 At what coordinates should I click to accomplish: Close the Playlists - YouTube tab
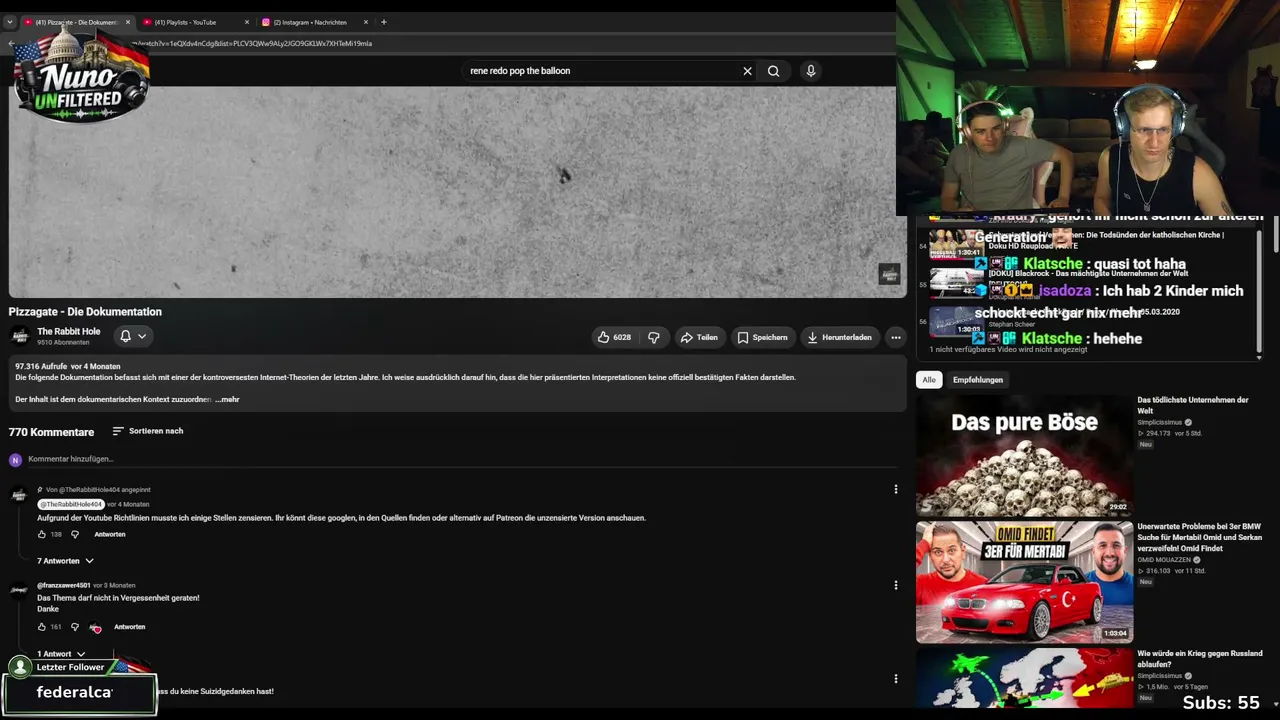point(247,22)
